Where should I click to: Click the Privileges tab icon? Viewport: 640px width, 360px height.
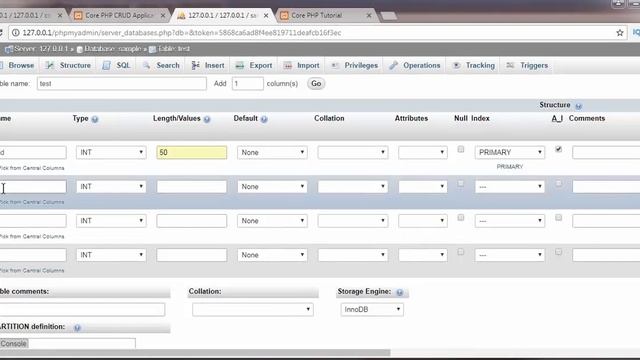click(335, 65)
